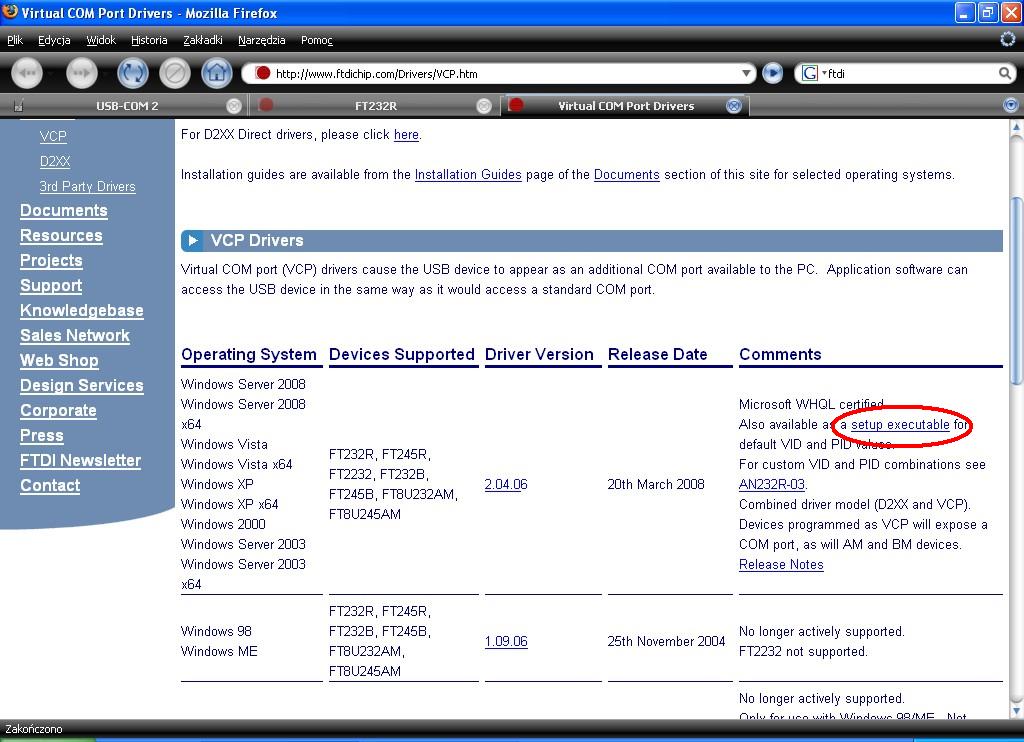The image size is (1024, 742).
Task: Click the 'Zakończono' status bar text
Action: tap(34, 729)
